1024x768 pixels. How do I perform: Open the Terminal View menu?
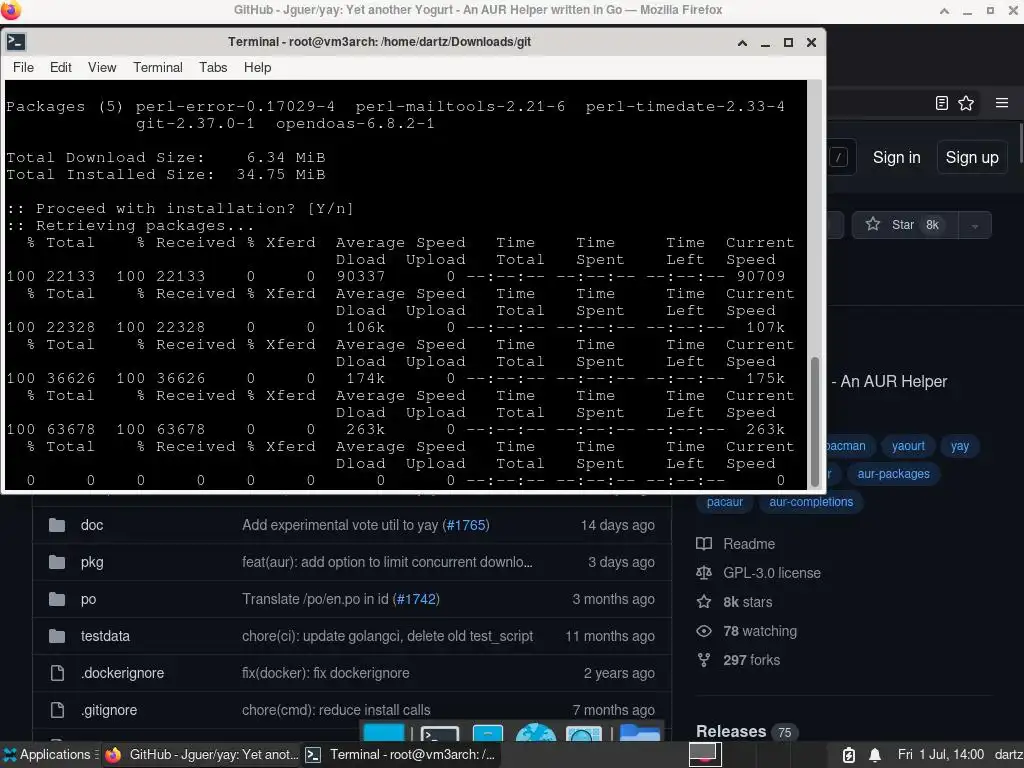pos(102,67)
